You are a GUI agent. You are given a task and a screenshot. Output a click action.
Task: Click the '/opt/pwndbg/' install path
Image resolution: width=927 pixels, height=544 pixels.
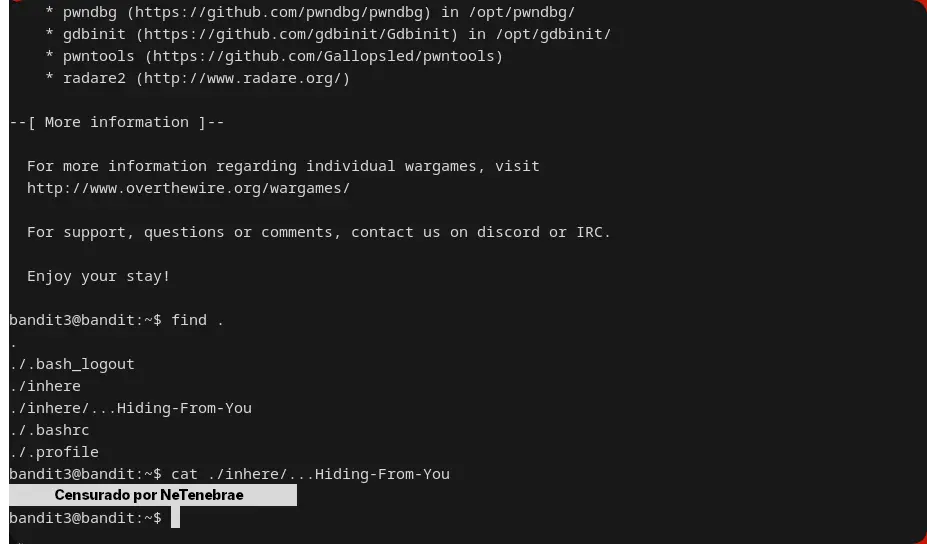pyautogui.click(x=521, y=12)
